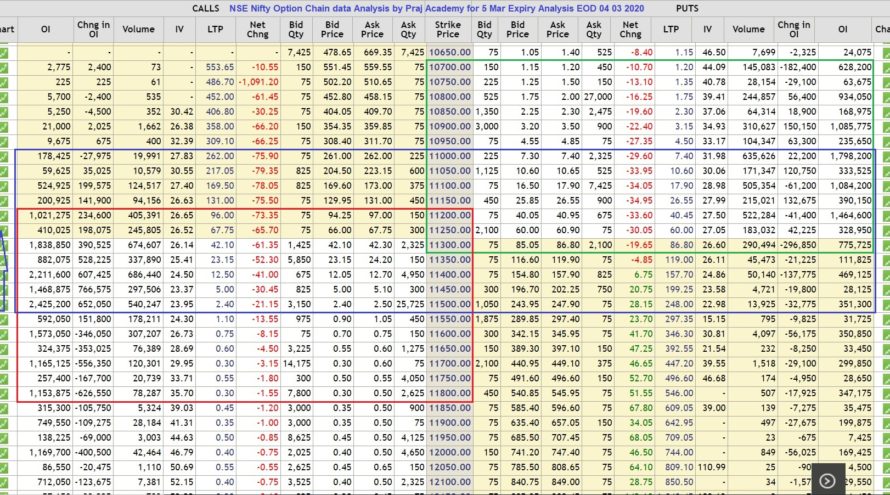Open the 11150.00 strike price link
890x495 pixels.
point(450,200)
